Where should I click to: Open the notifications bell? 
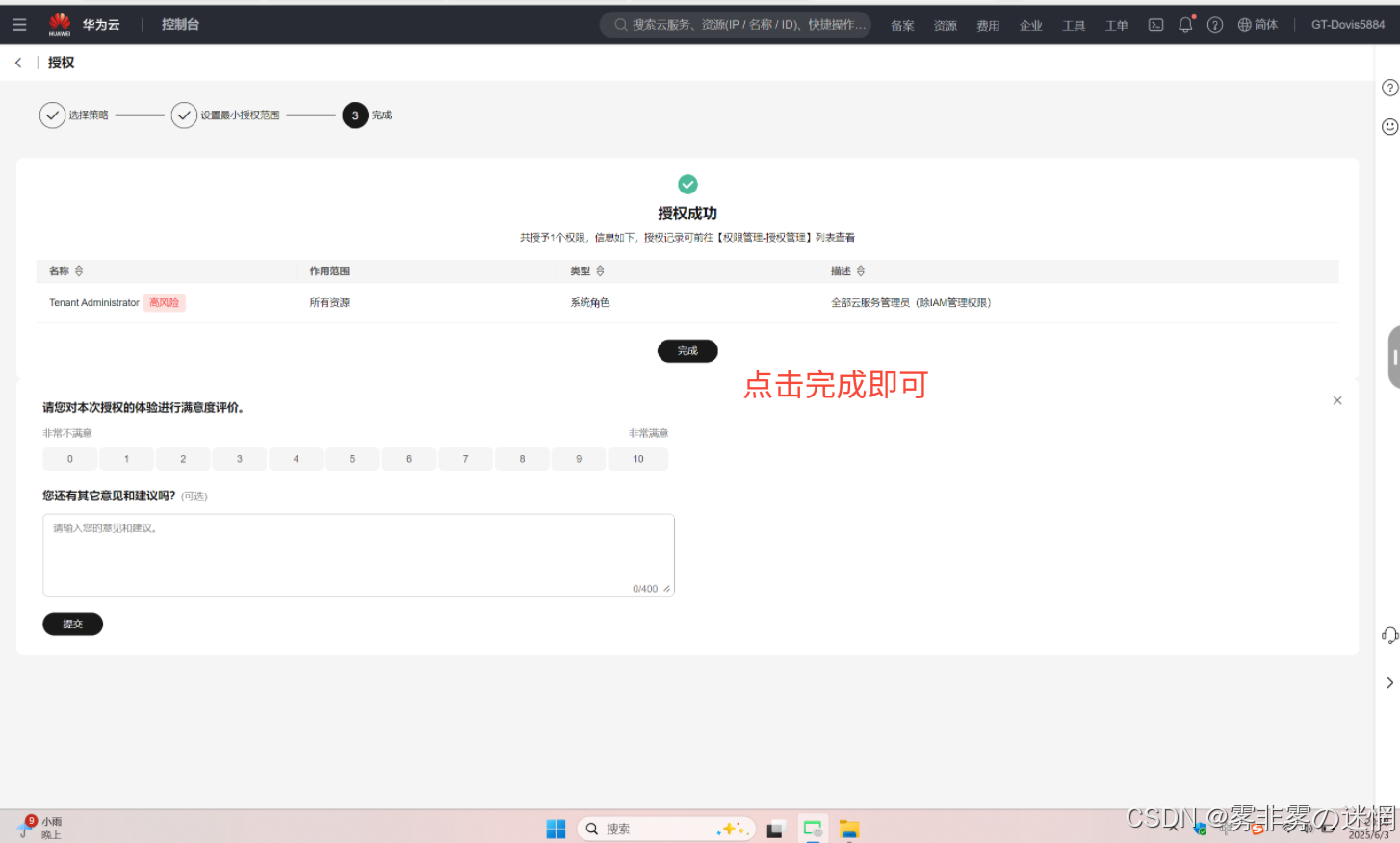[1185, 25]
